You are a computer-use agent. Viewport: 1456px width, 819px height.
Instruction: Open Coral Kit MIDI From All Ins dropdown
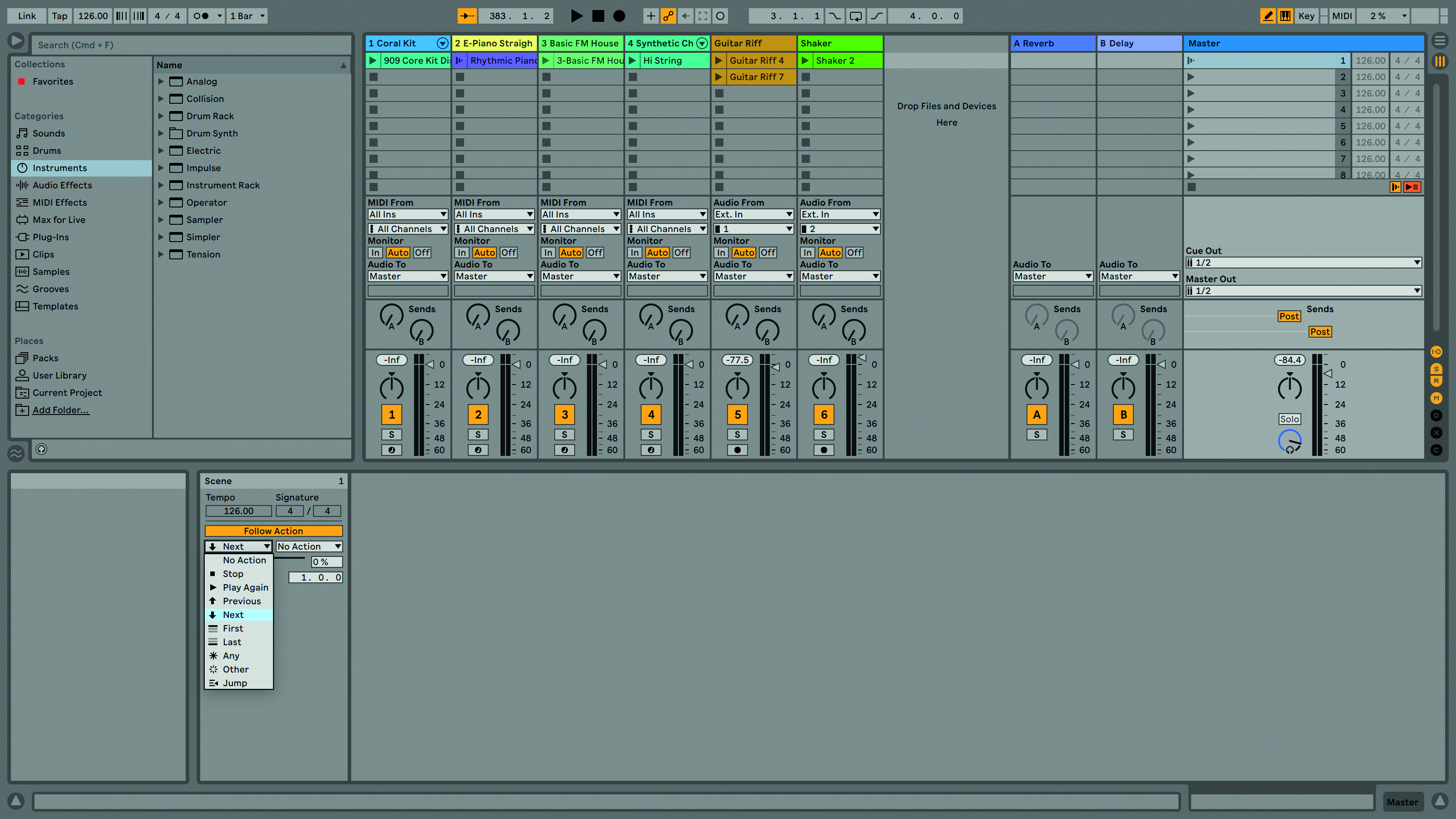coord(408,214)
